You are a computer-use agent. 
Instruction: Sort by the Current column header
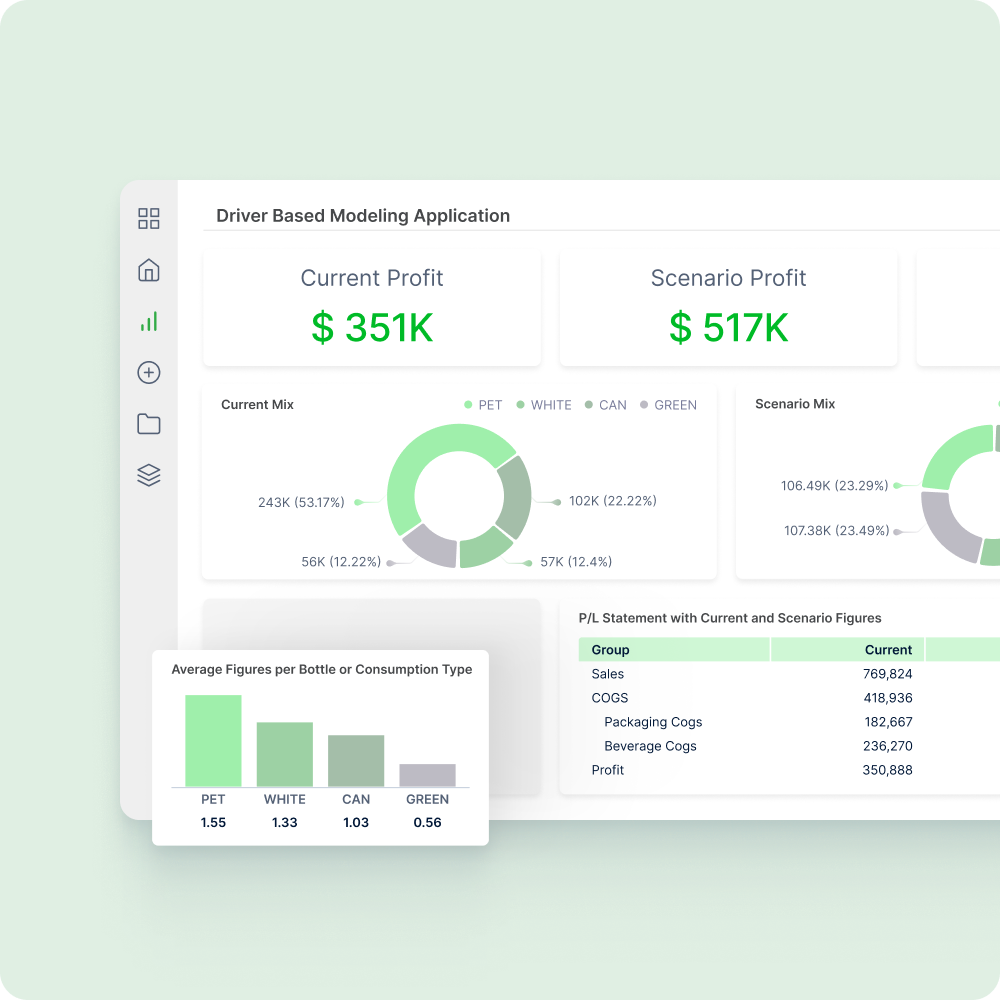(888, 649)
